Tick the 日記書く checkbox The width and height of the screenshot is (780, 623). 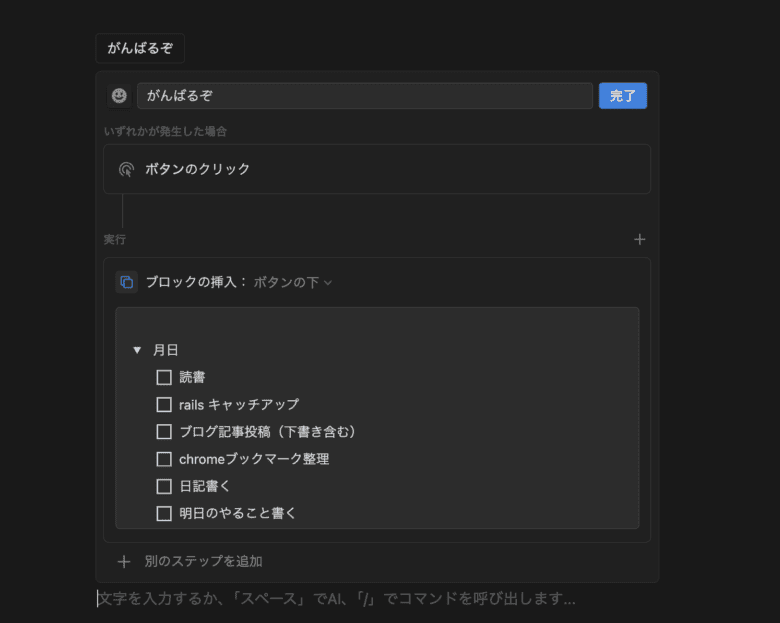(164, 486)
